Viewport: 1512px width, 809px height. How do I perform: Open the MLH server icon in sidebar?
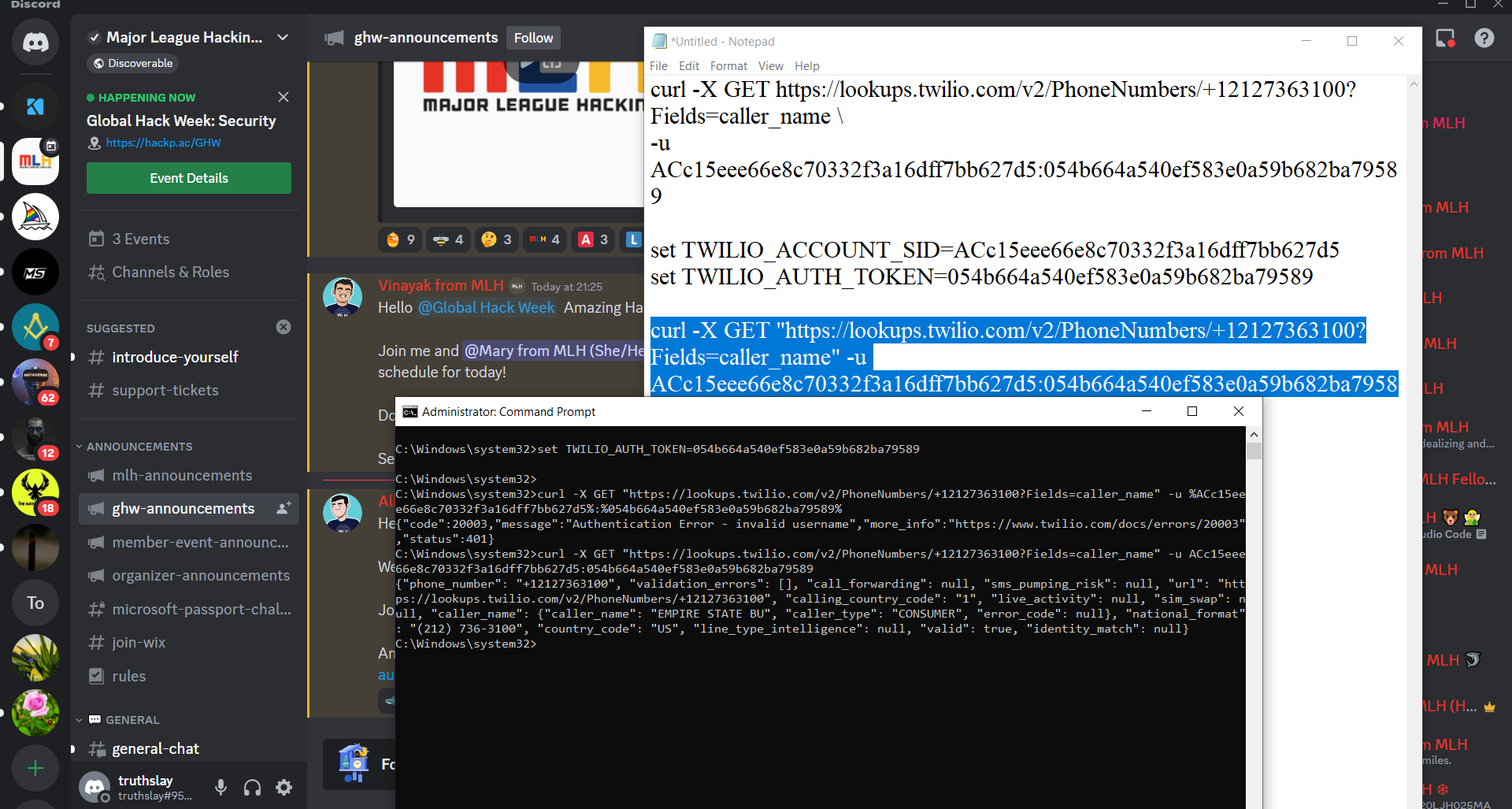click(x=35, y=161)
